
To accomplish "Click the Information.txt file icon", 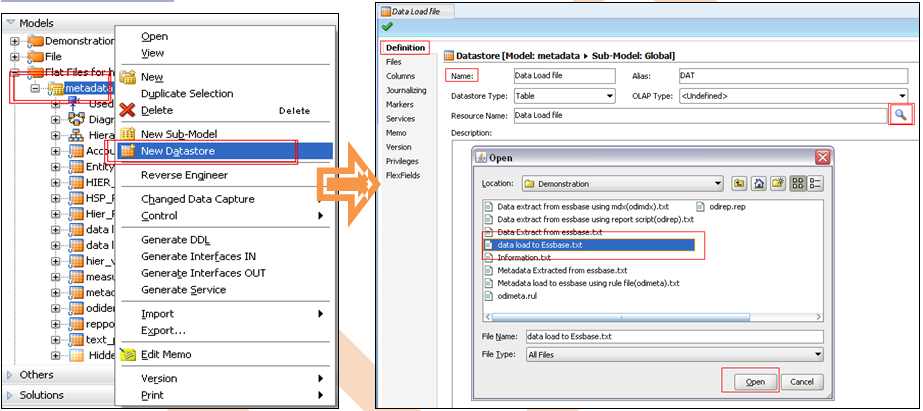I will pos(487,257).
